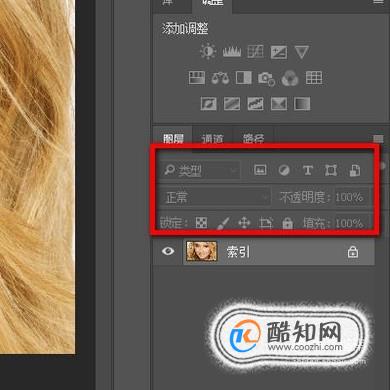Add a Levels adjustment layer

point(232,52)
